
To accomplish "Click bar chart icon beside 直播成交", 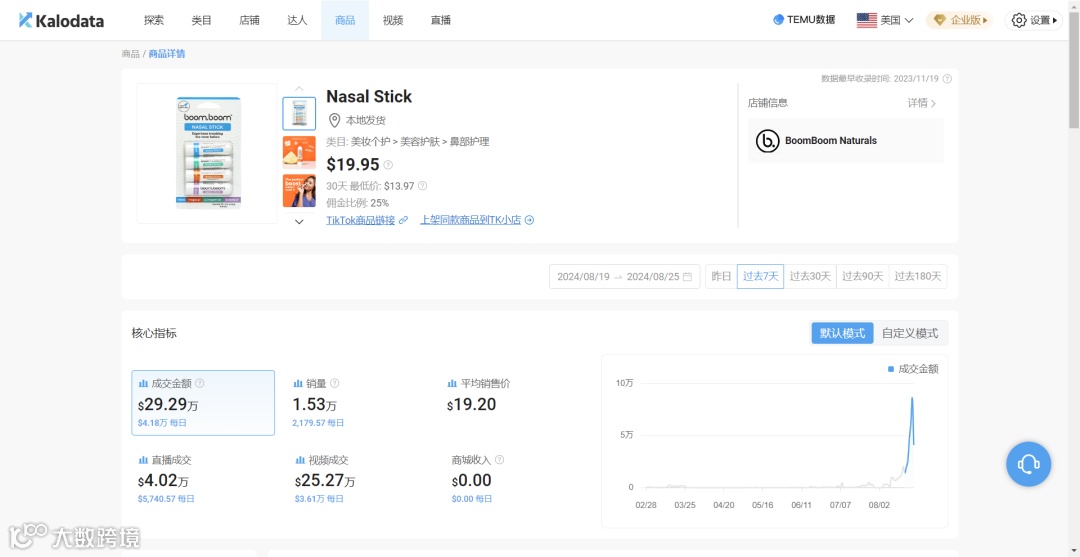I will coord(144,460).
